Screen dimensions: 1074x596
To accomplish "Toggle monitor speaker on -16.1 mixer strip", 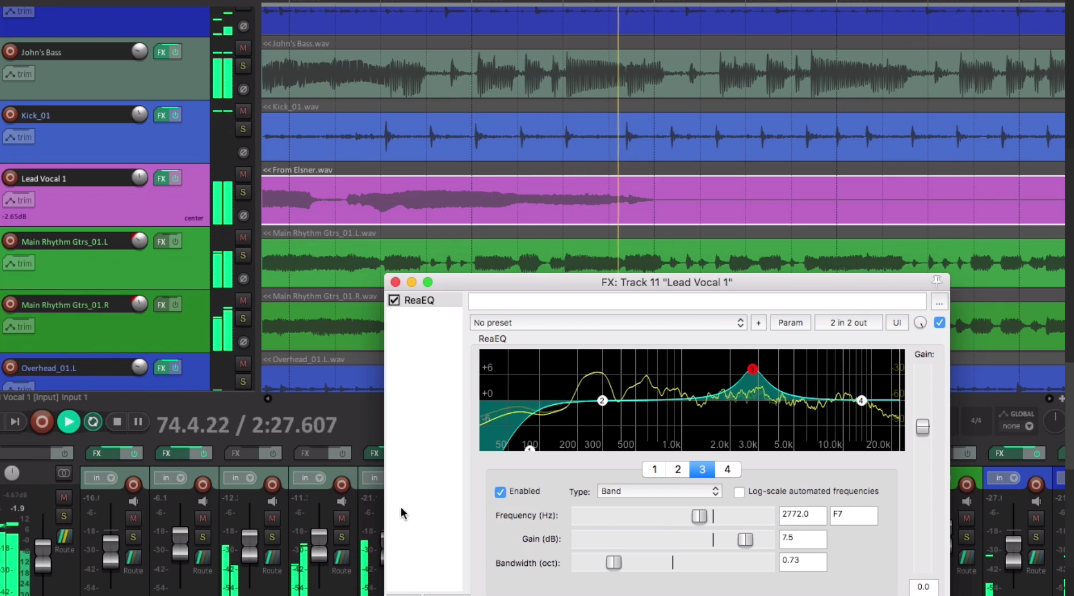I will pos(133,502).
